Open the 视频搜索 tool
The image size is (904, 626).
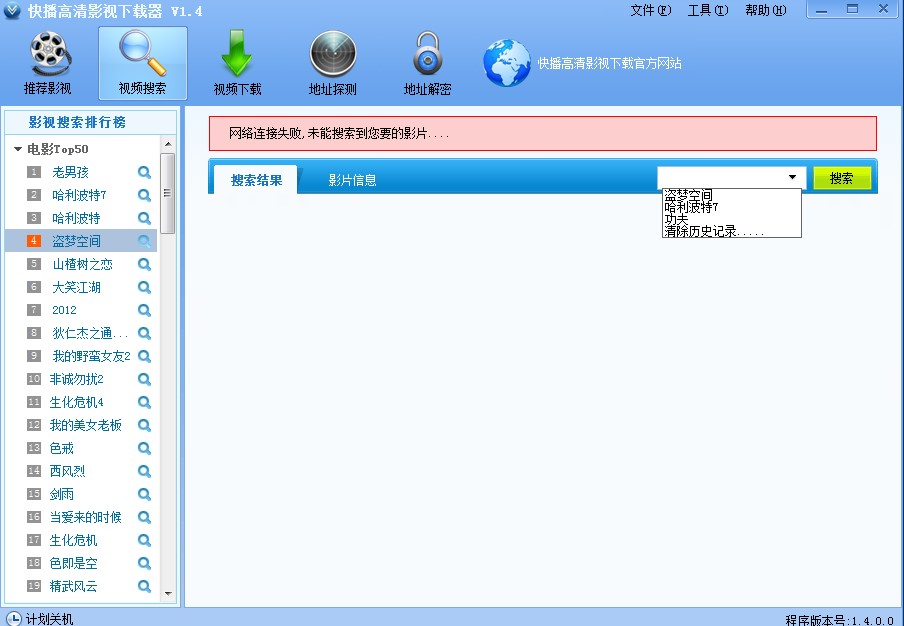coord(141,62)
